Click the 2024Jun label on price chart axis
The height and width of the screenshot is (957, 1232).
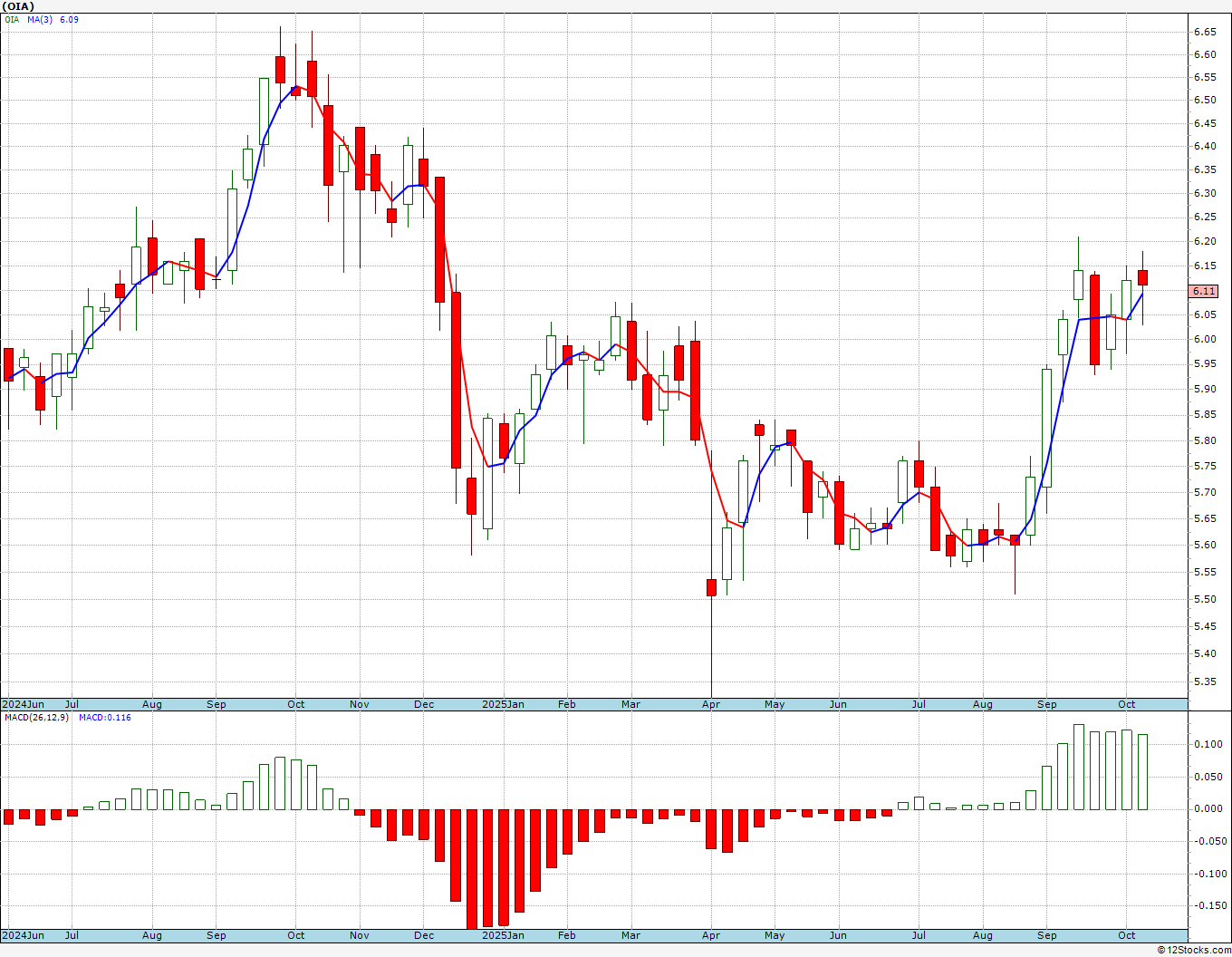tap(23, 704)
